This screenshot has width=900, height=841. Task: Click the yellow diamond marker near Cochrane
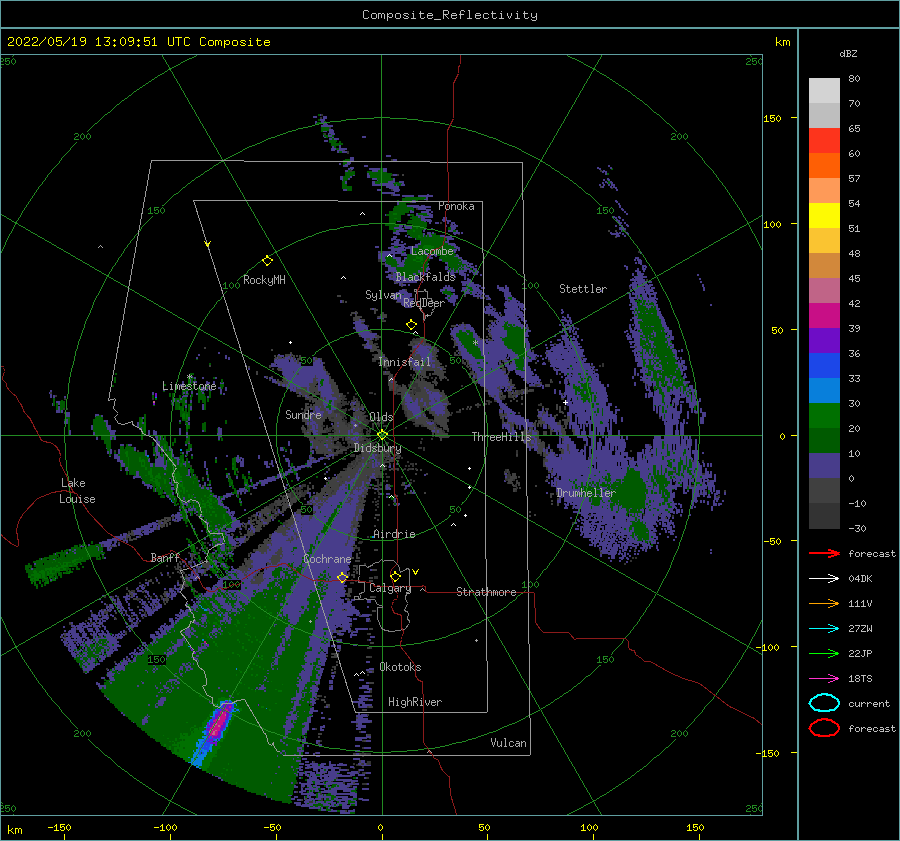(x=342, y=577)
